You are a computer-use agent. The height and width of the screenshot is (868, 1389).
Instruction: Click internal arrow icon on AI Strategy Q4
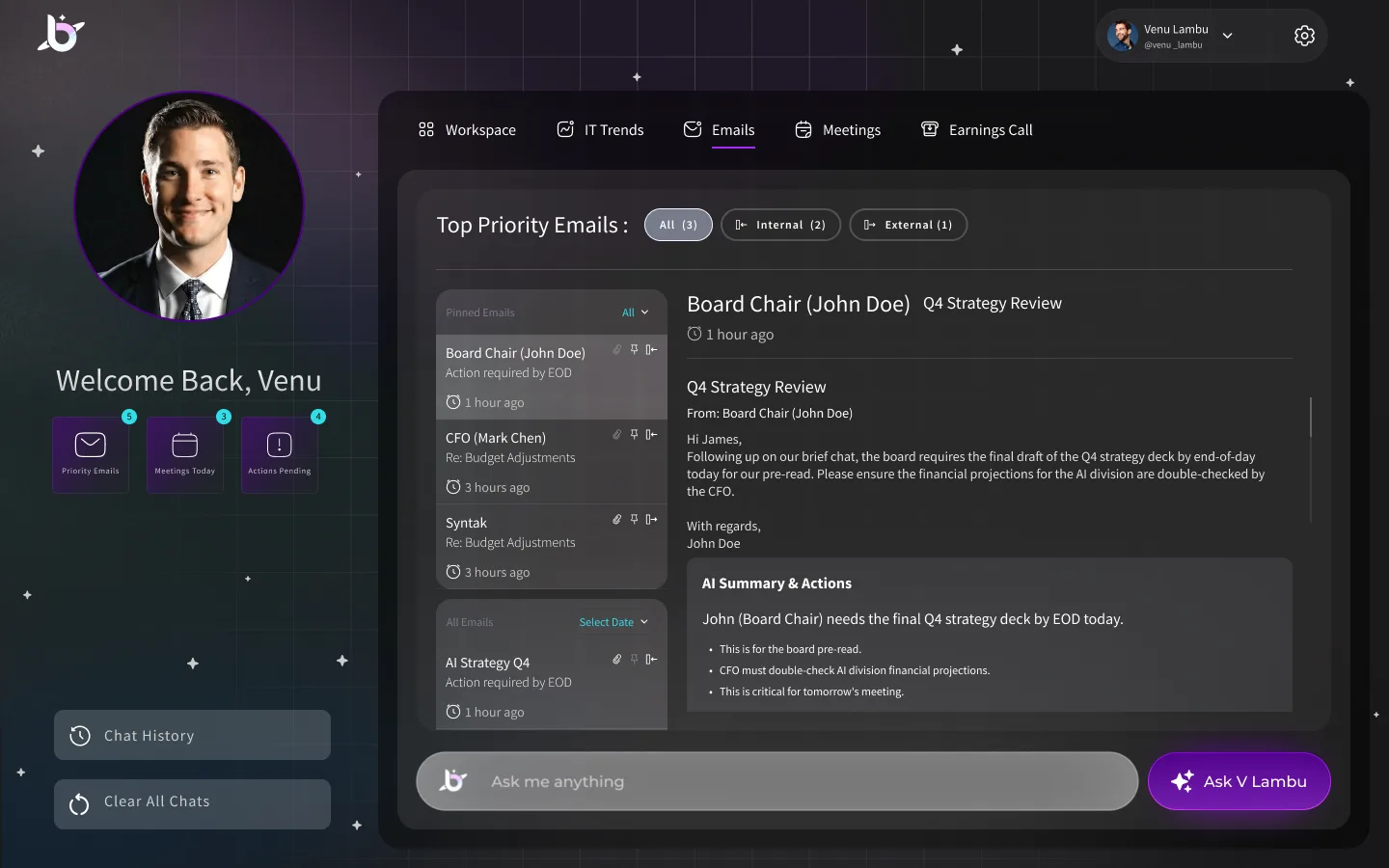click(x=651, y=659)
